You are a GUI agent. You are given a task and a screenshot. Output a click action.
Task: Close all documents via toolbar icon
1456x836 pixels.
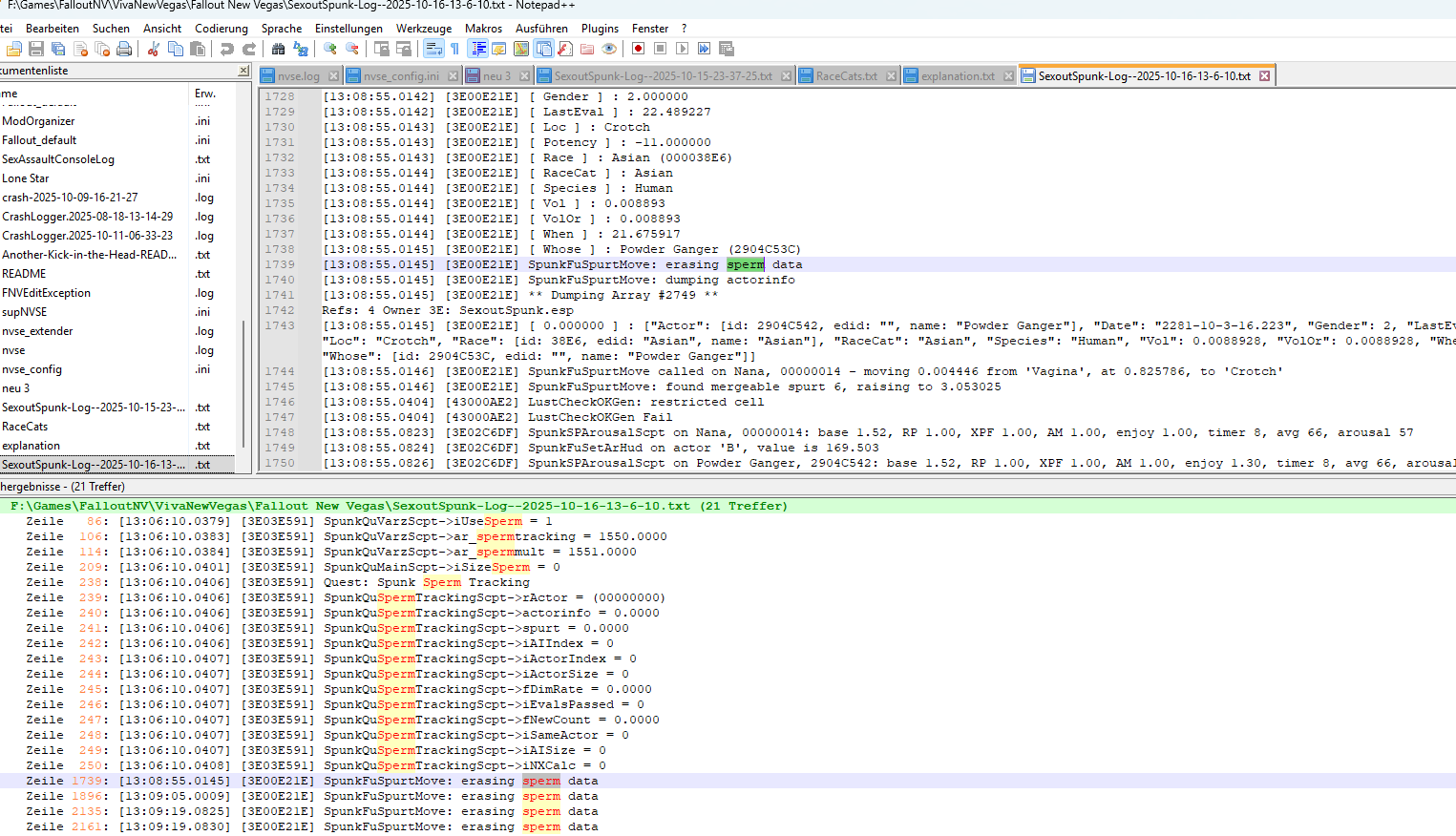tap(102, 49)
